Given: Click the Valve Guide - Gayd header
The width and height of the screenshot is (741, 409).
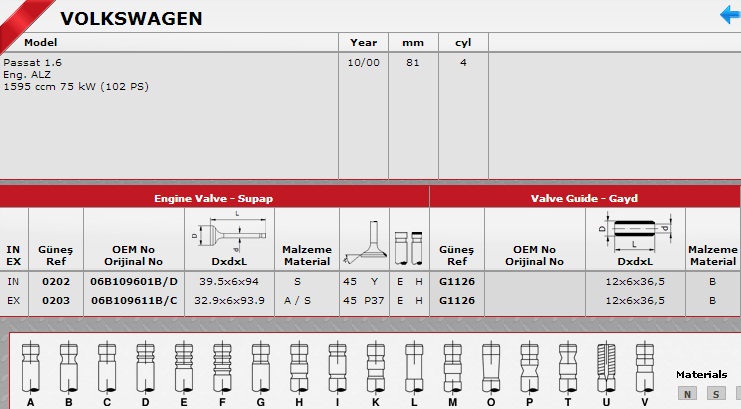Looking at the screenshot, I should coord(584,198).
